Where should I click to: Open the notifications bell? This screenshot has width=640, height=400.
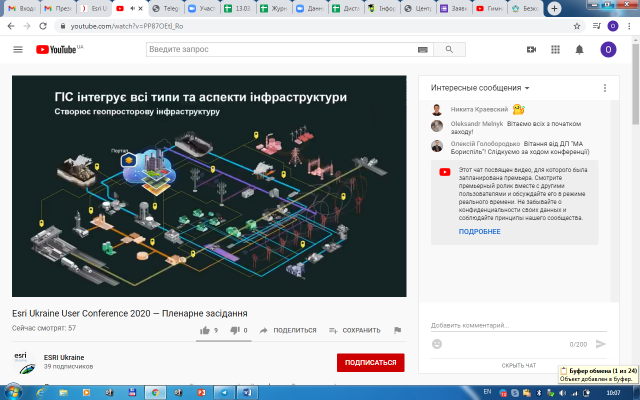click(x=579, y=49)
